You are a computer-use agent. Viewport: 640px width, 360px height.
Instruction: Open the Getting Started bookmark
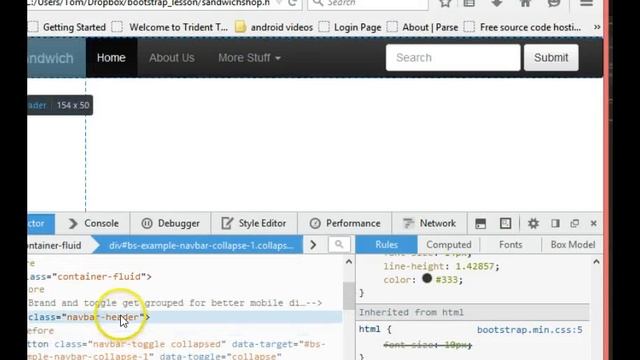click(68, 27)
